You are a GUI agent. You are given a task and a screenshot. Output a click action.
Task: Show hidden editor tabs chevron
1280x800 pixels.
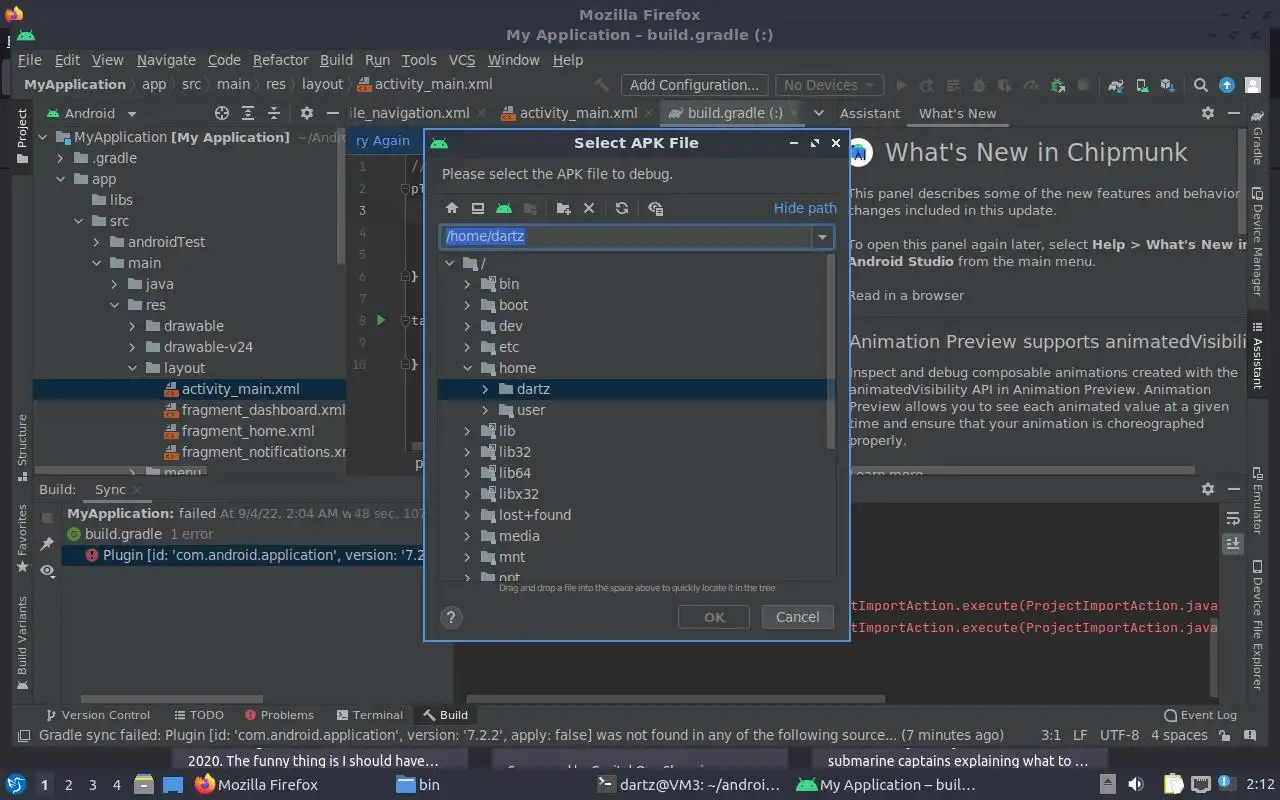pos(818,113)
